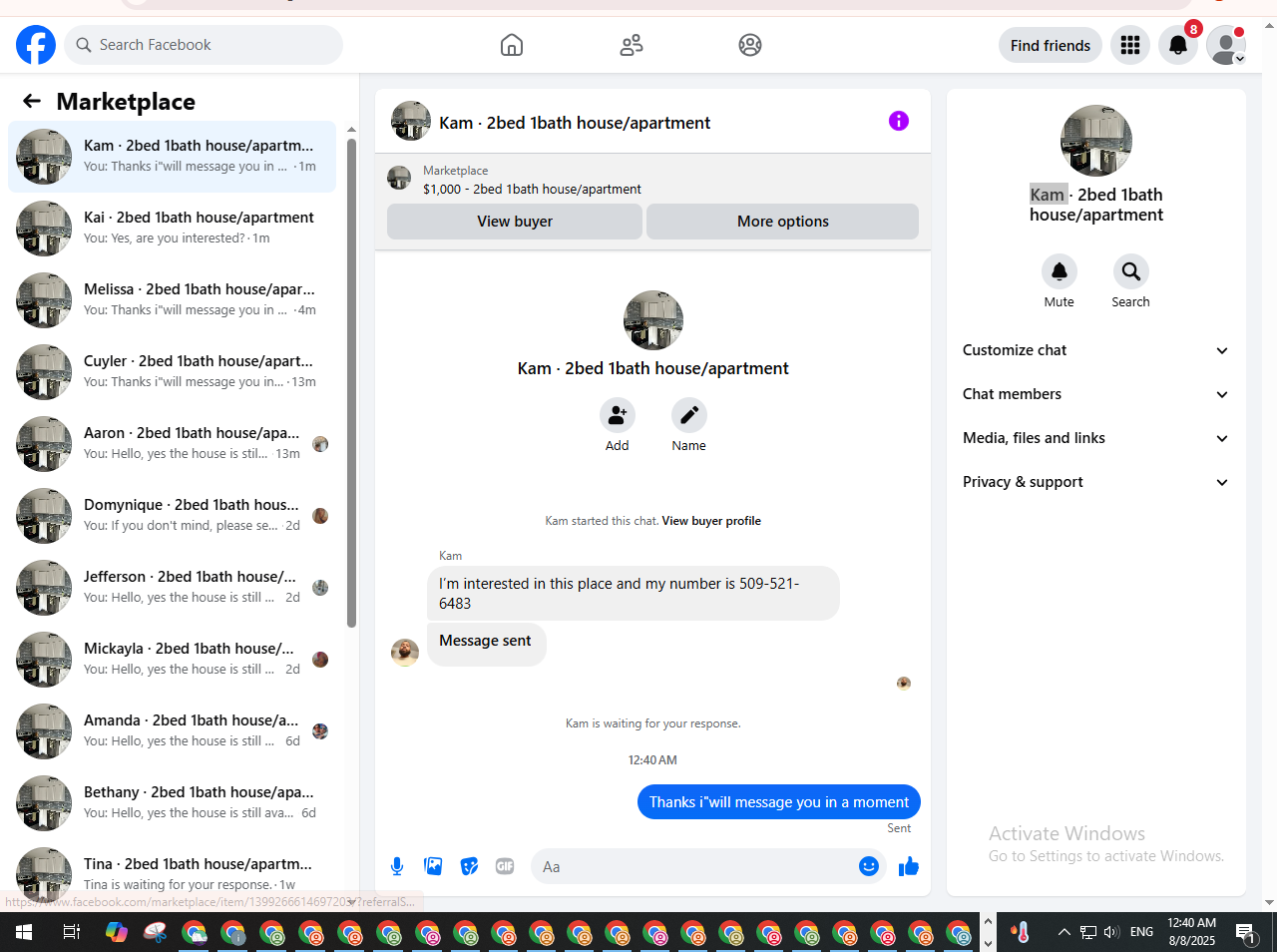Expand the Chat members section

coord(1096,394)
